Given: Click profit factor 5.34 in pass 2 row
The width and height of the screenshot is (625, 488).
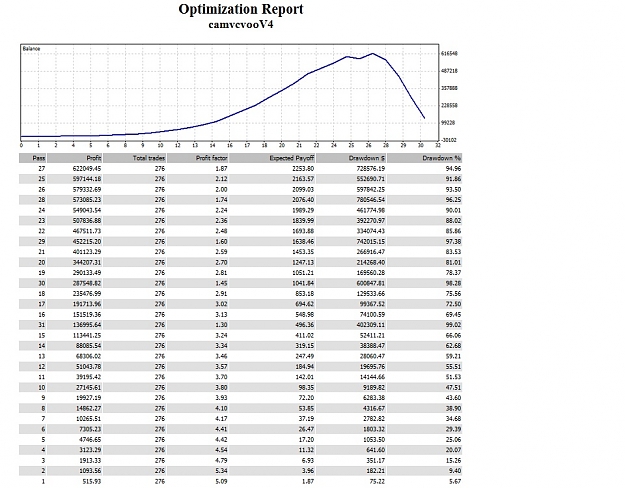Looking at the screenshot, I should click(221, 471).
